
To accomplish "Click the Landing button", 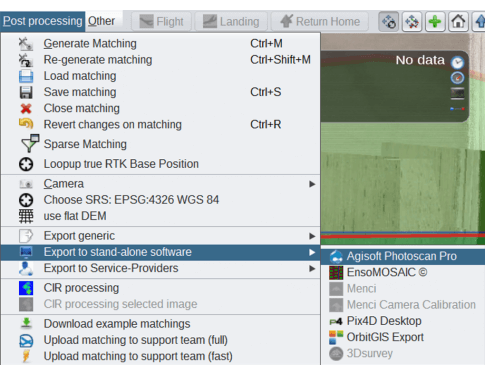I will pos(231,22).
